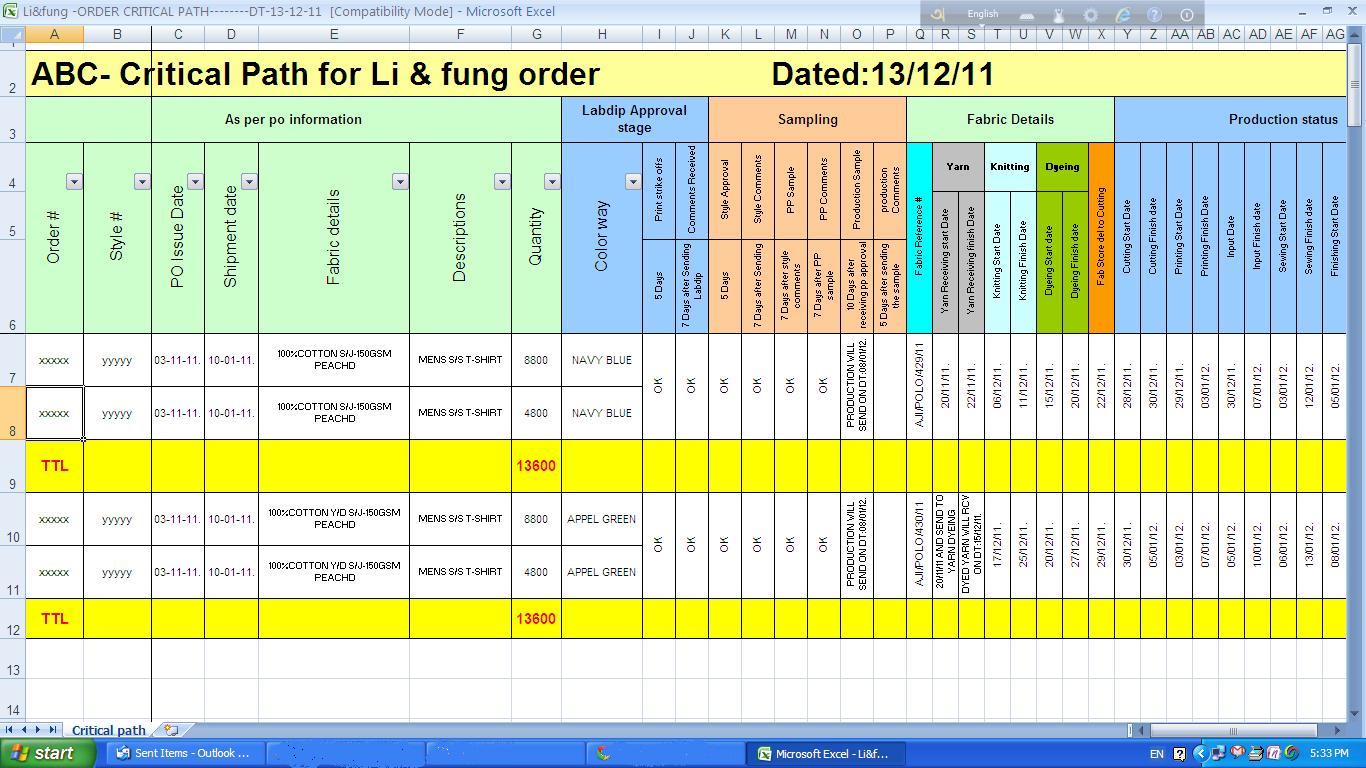Click the Avro keyboard logo icon
Image resolution: width=1366 pixels, height=768 pixels.
[x=938, y=14]
